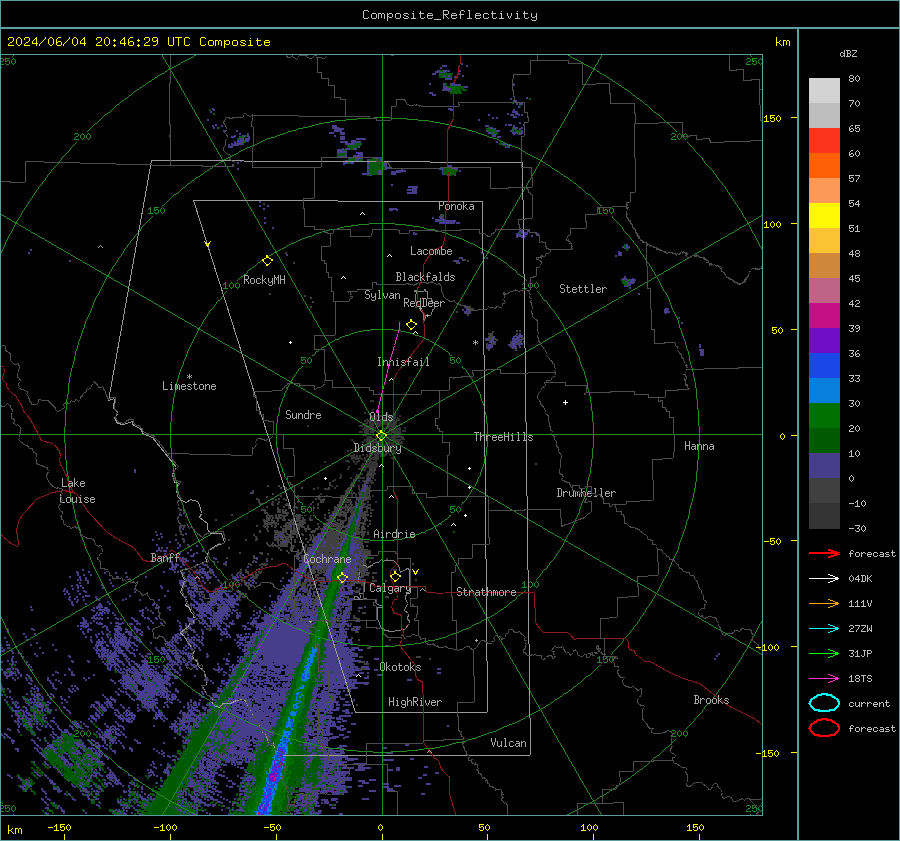Click the Calgary city label
This screenshot has width=900, height=841.
390,588
